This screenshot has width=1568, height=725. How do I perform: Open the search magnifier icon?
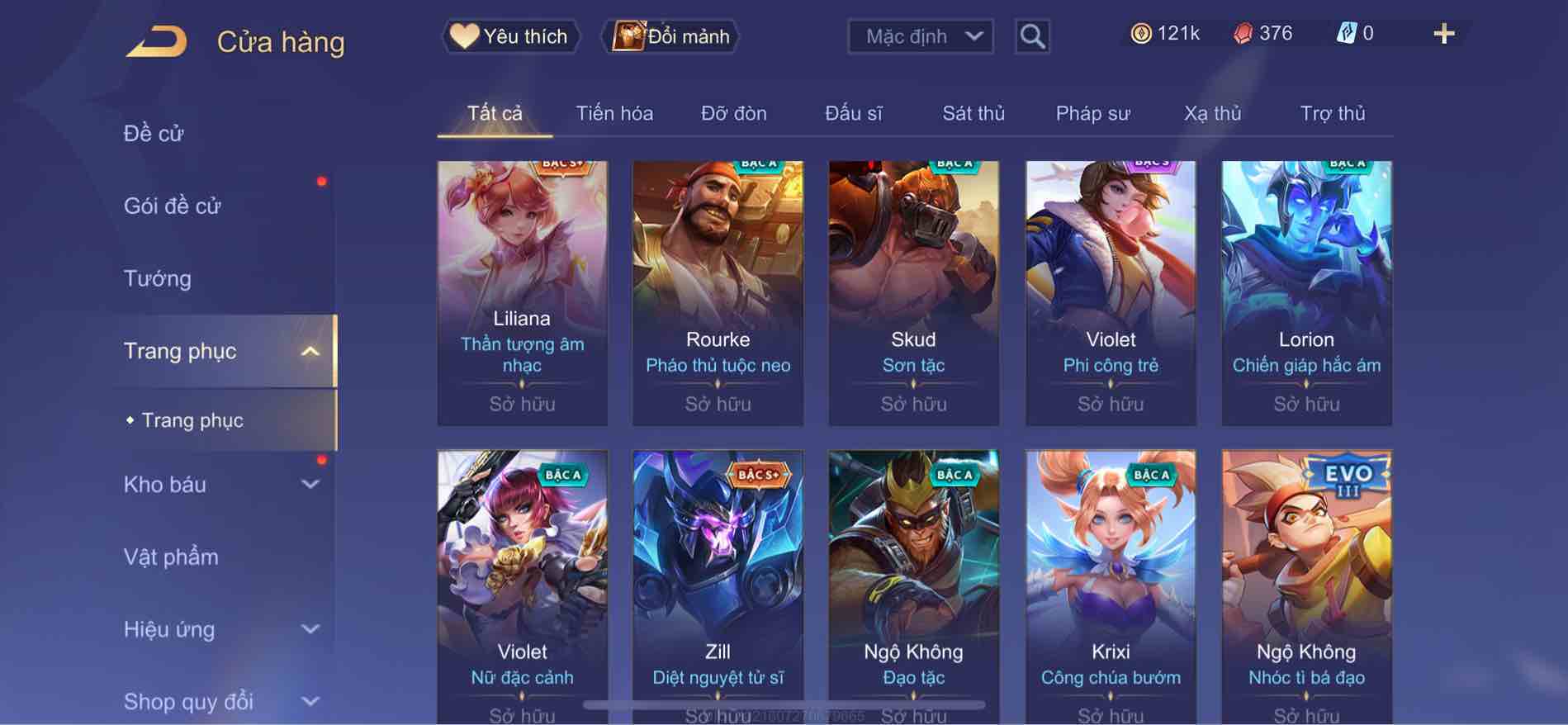(1032, 36)
